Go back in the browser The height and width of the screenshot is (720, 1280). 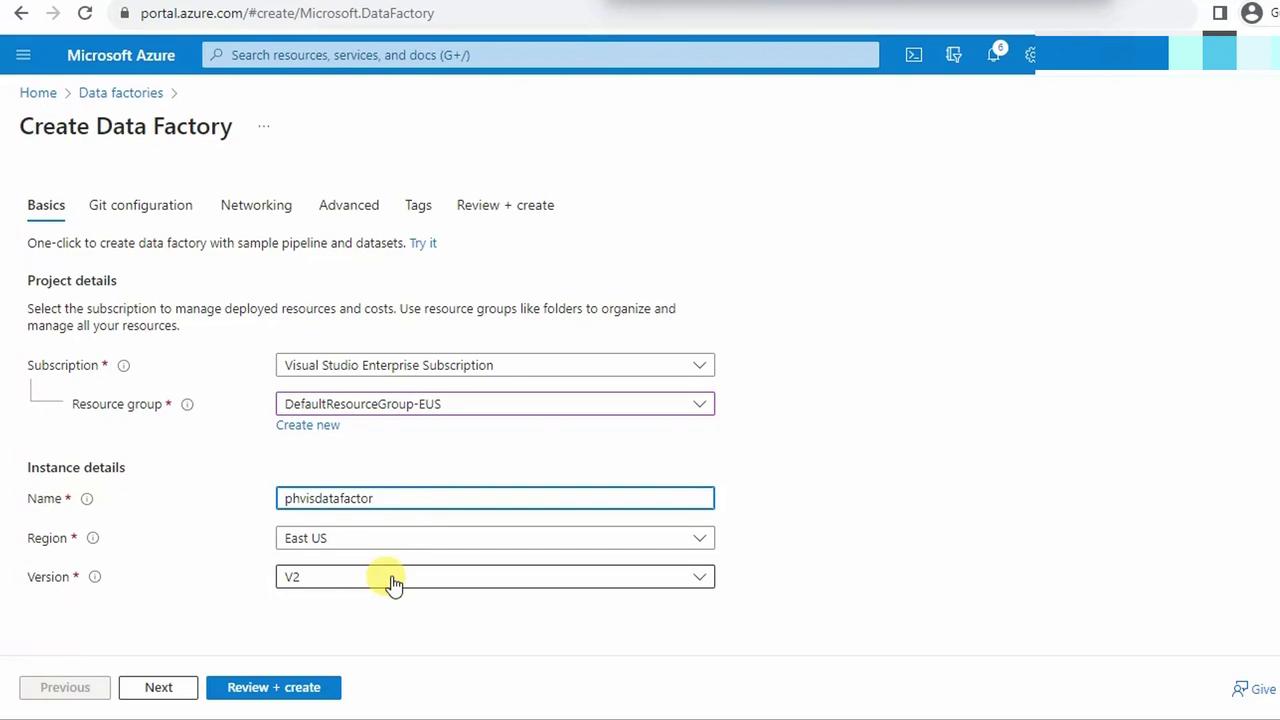tap(21, 13)
